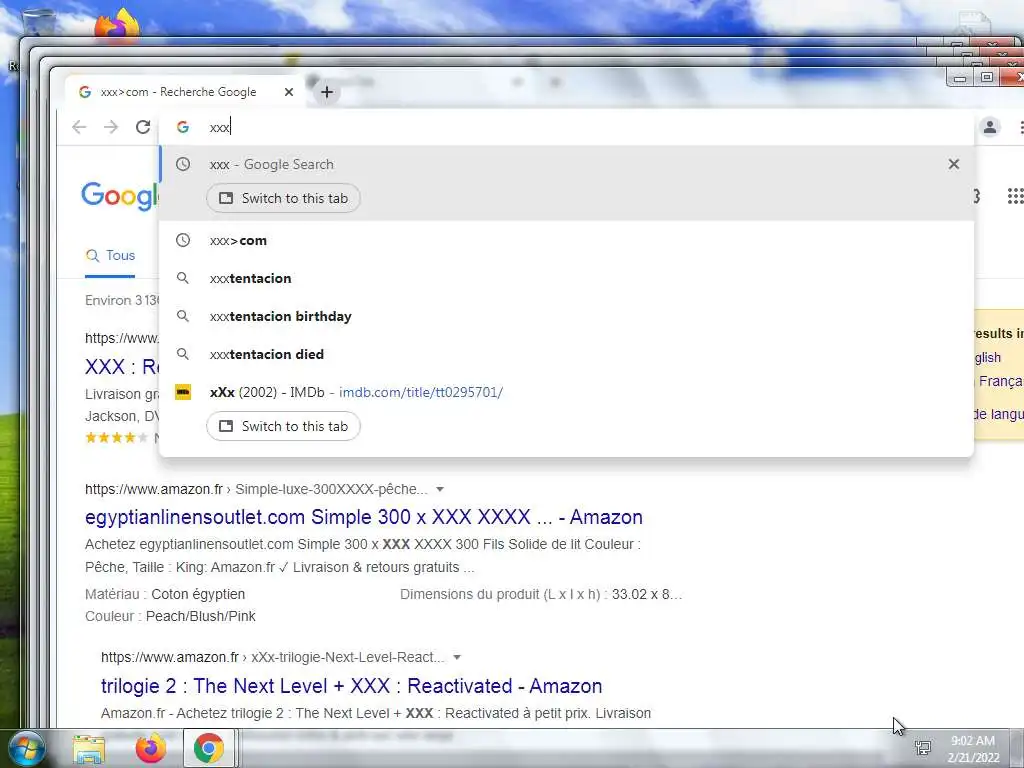This screenshot has height=768, width=1024.
Task: Pick the 'xxx>com' history suggestion
Action: [567, 240]
